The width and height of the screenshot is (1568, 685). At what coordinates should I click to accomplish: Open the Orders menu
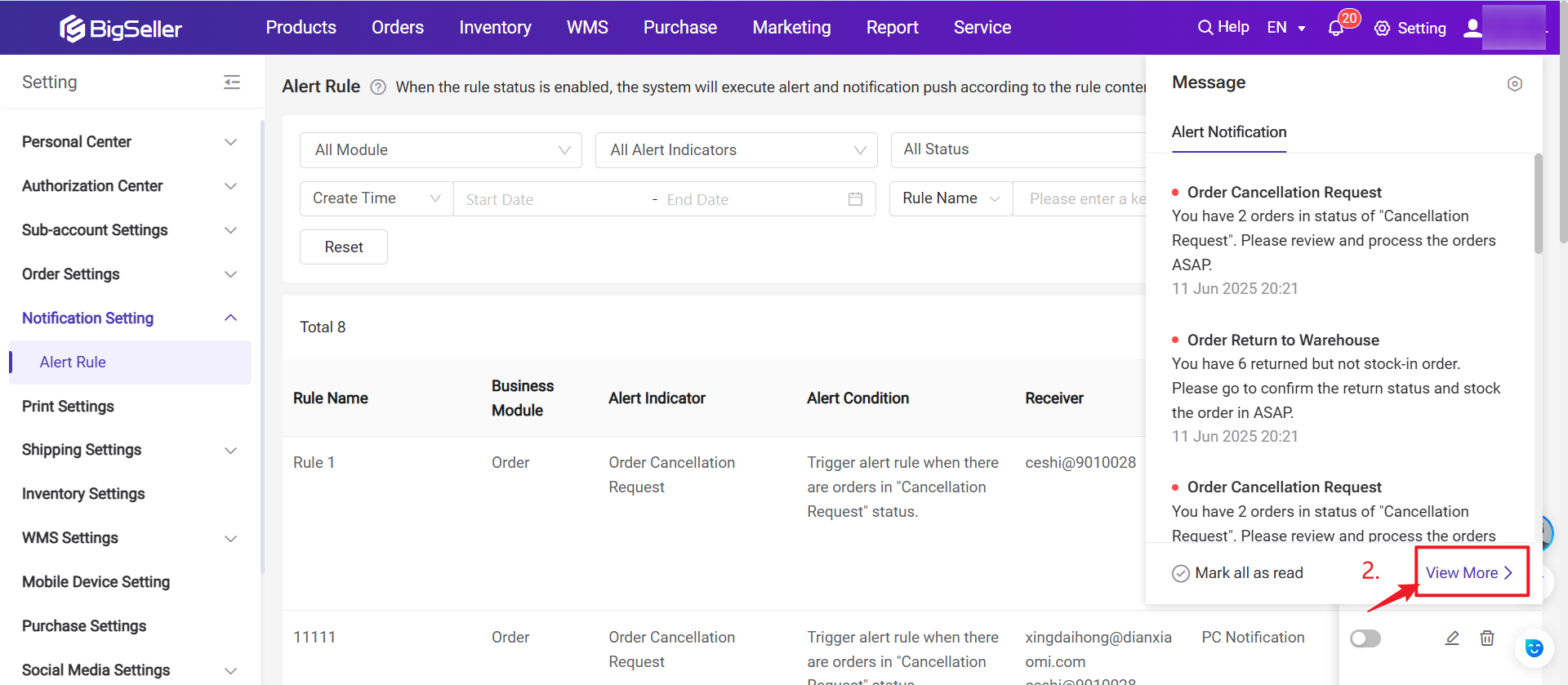click(x=398, y=28)
